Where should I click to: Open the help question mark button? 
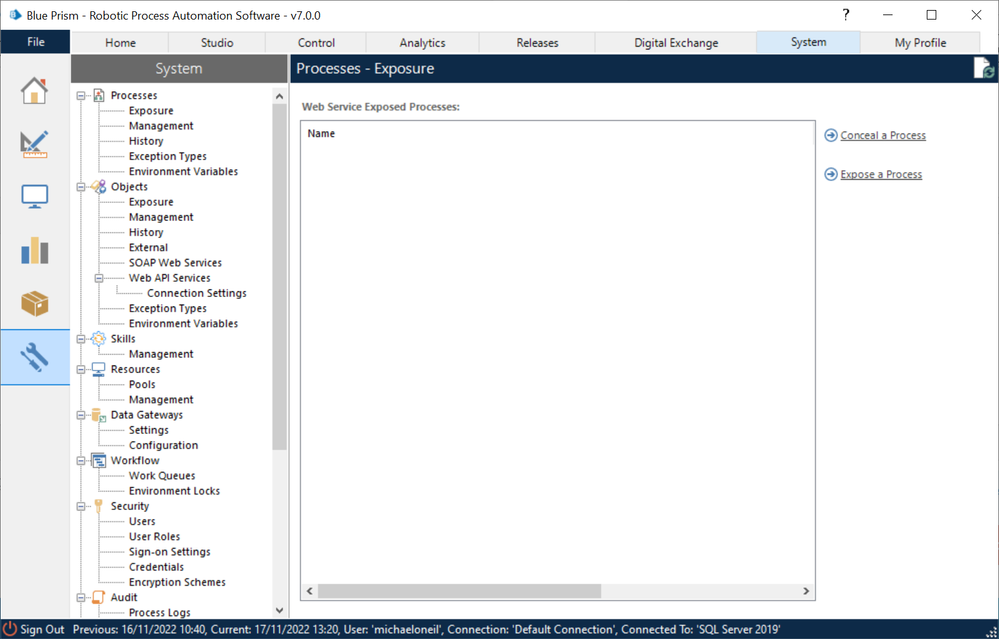[x=845, y=15]
